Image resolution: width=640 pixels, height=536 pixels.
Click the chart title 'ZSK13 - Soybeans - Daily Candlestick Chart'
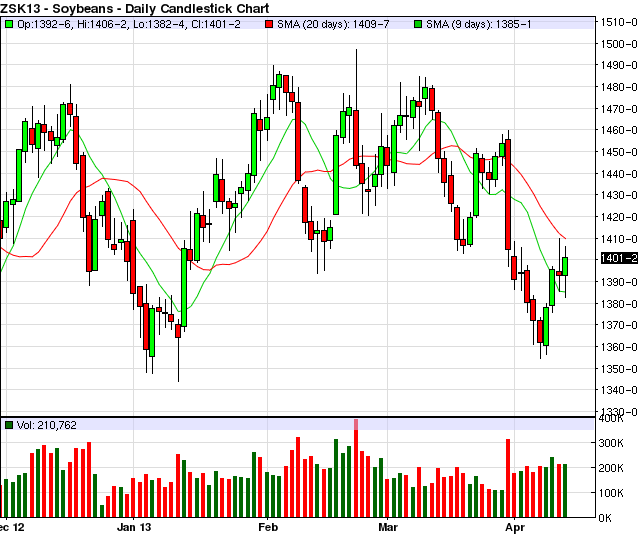(x=135, y=8)
